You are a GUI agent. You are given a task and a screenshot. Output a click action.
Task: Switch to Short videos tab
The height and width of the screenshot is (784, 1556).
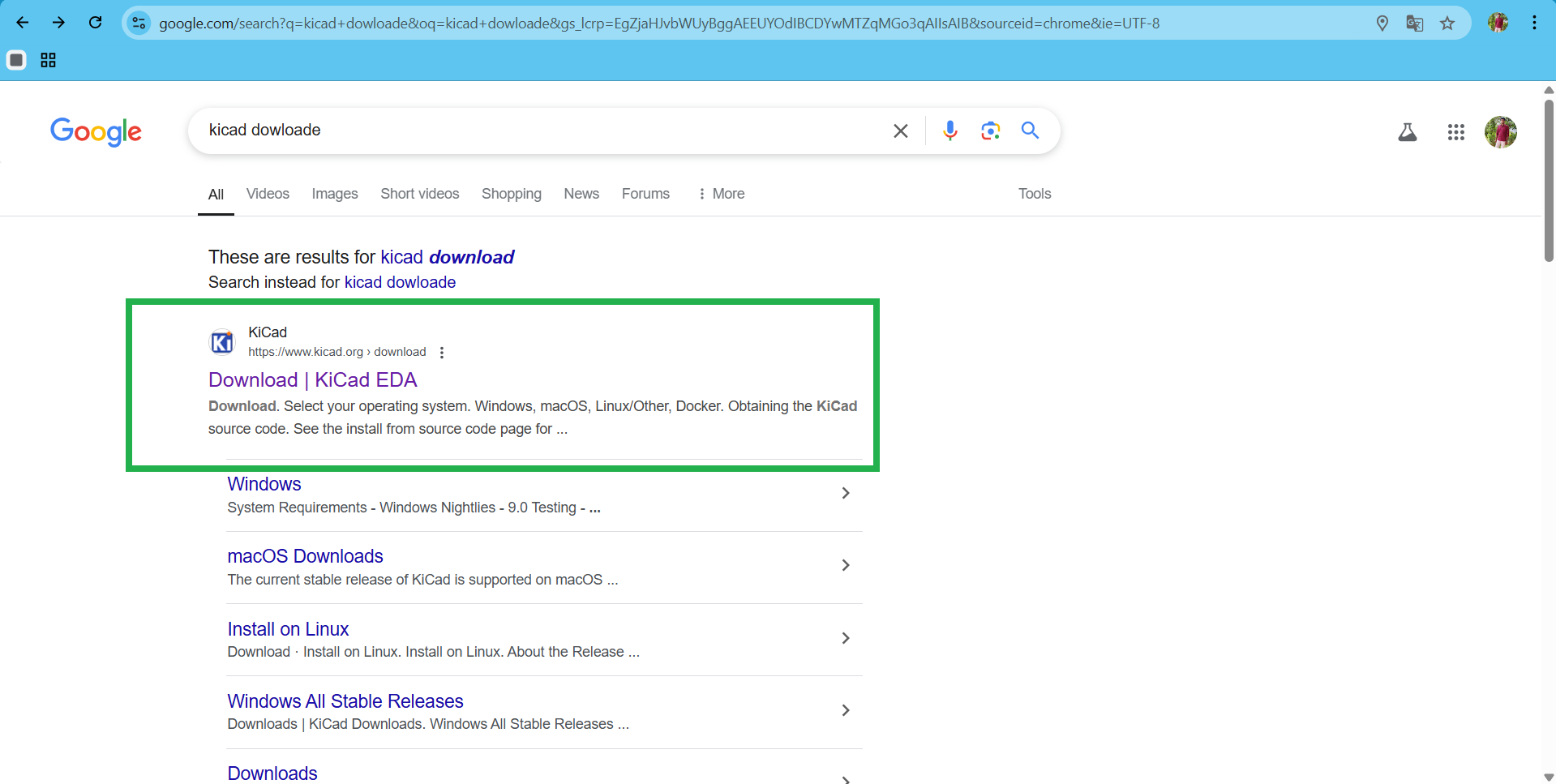click(420, 194)
